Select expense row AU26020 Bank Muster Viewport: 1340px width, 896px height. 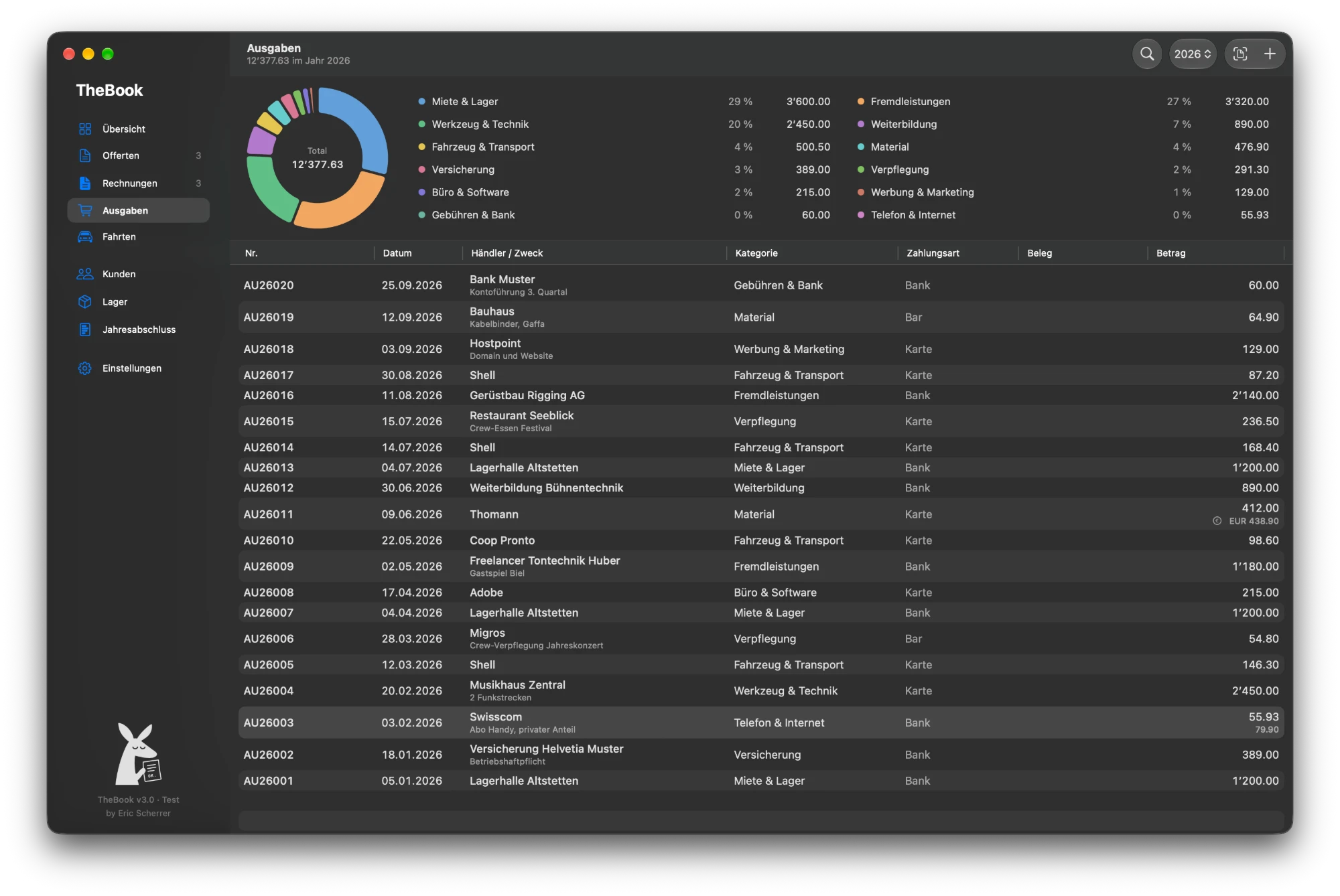tap(761, 285)
